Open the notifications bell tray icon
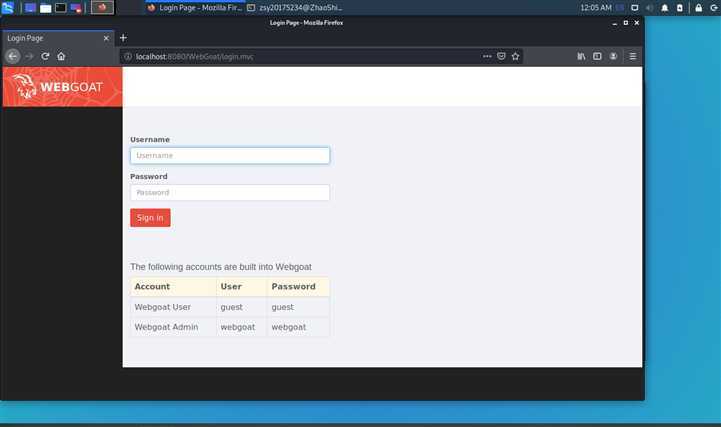 coord(664,8)
